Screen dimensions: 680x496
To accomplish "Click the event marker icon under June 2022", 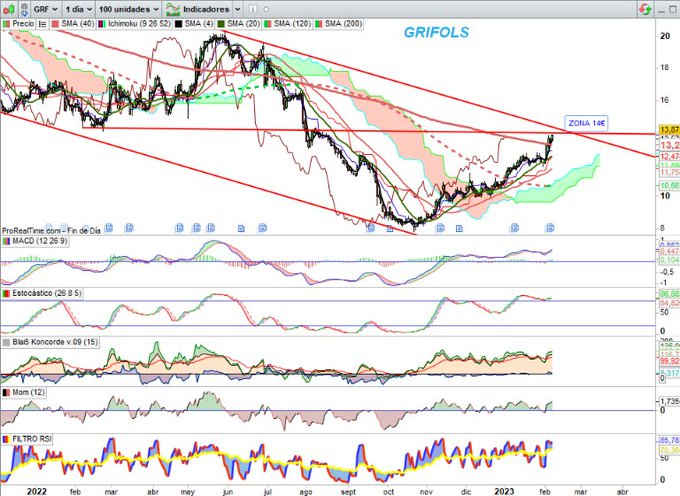I will click(x=241, y=228).
